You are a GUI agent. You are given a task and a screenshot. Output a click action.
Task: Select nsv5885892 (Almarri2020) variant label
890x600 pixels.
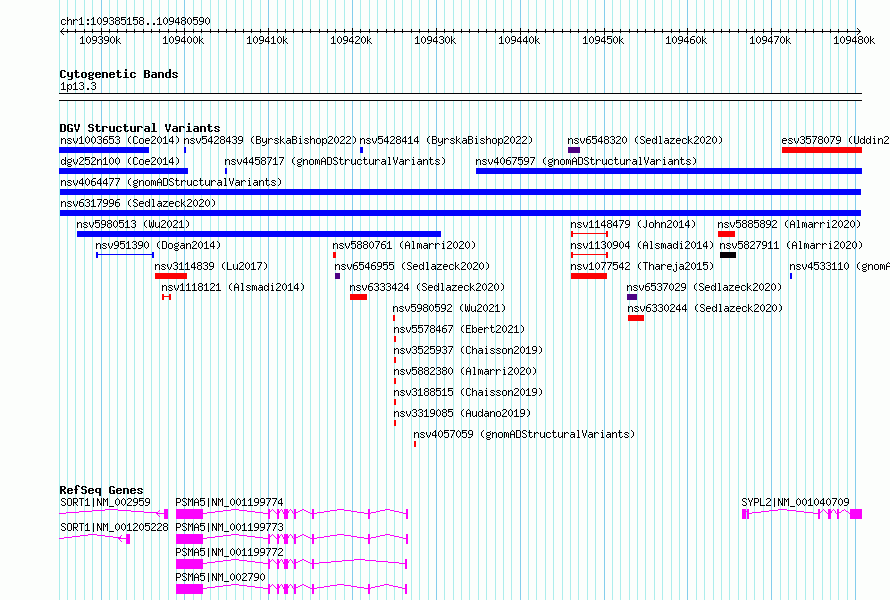[789, 224]
